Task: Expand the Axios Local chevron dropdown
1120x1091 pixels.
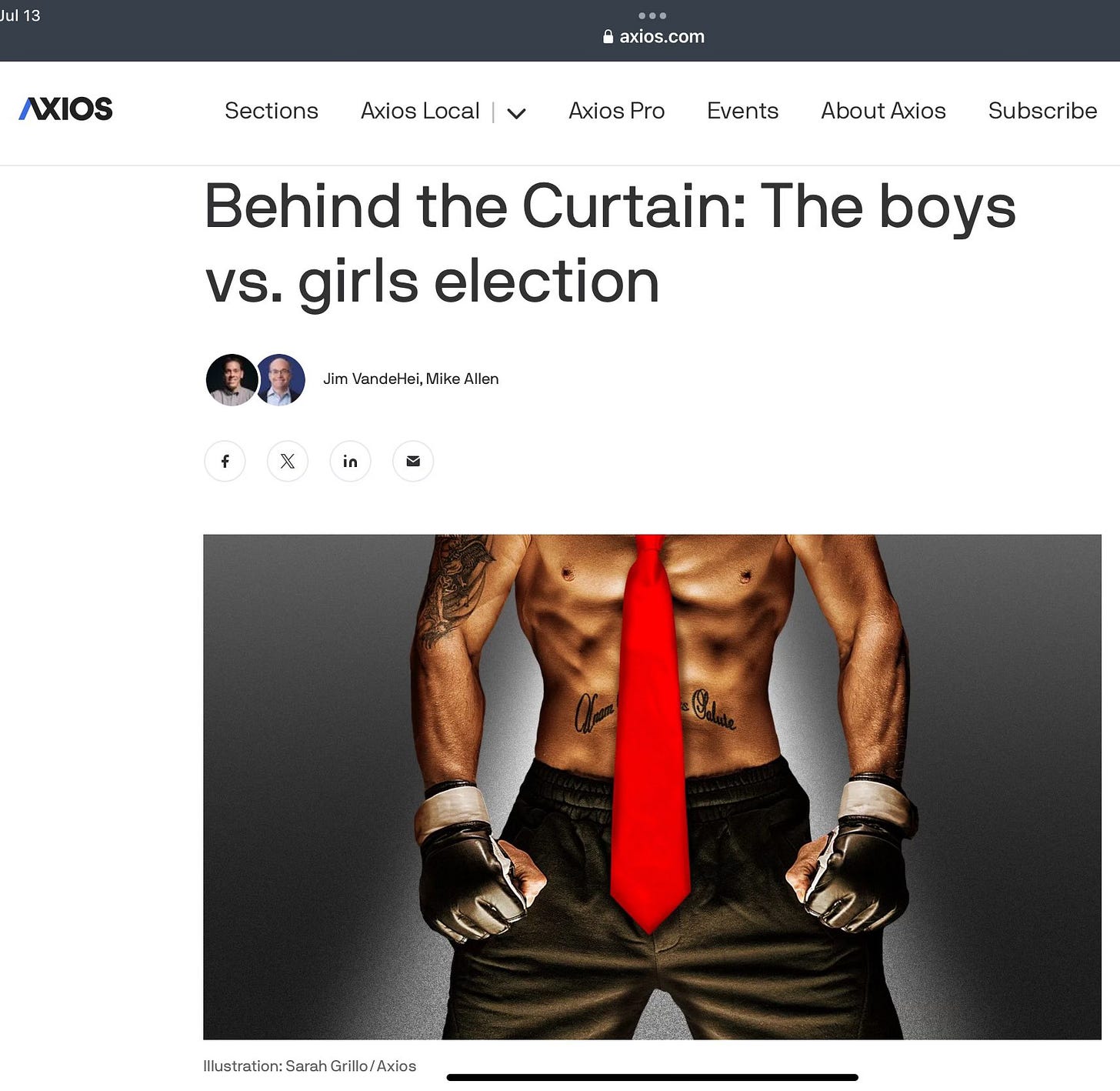Action: pyautogui.click(x=517, y=113)
